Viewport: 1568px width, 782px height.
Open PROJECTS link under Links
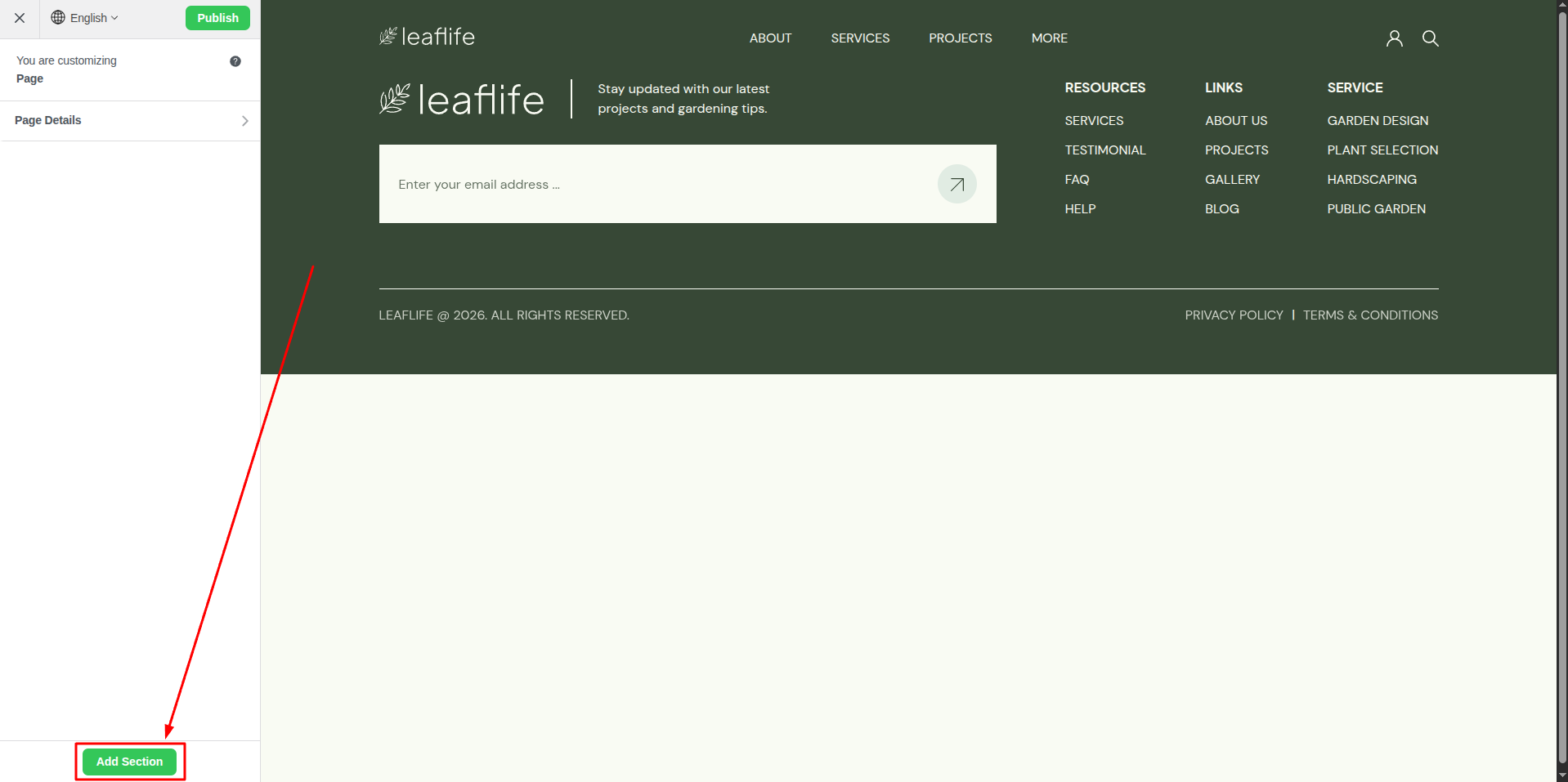[x=1236, y=150]
